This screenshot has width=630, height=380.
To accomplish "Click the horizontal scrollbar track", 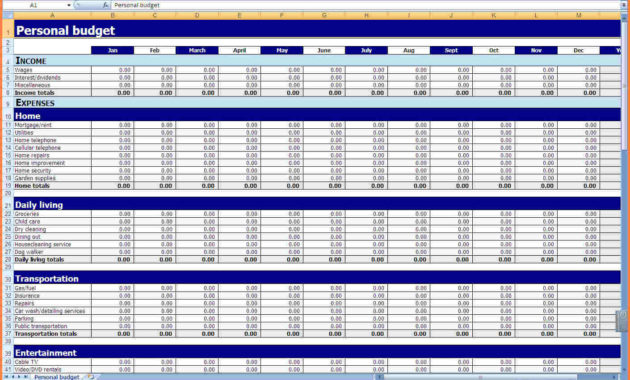I will point(498,377).
